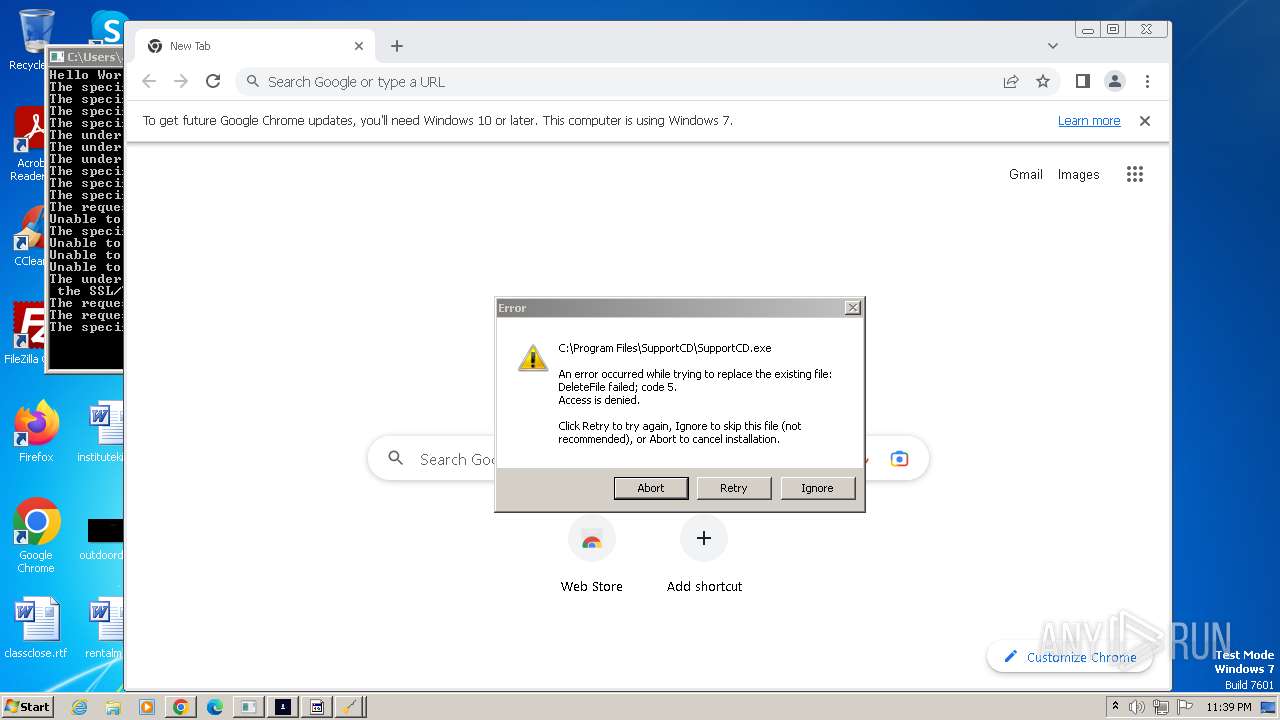Click the Google search box

tap(648, 459)
